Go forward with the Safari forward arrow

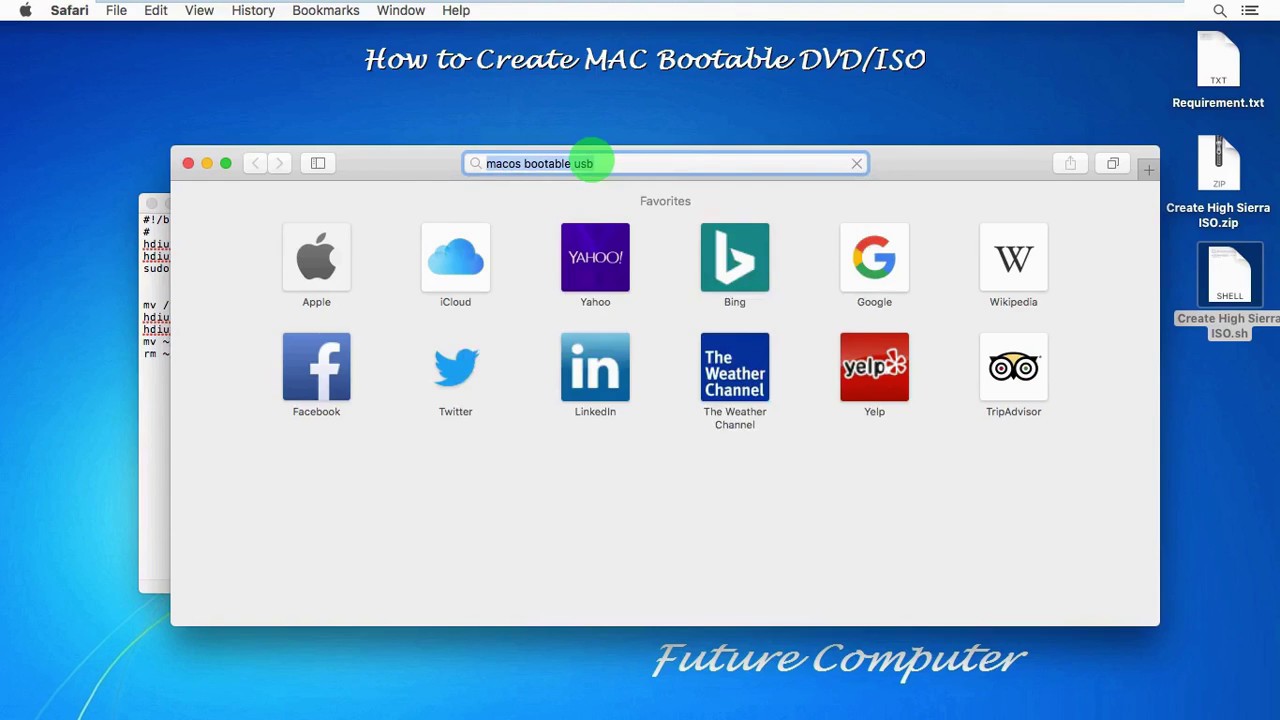(279, 163)
